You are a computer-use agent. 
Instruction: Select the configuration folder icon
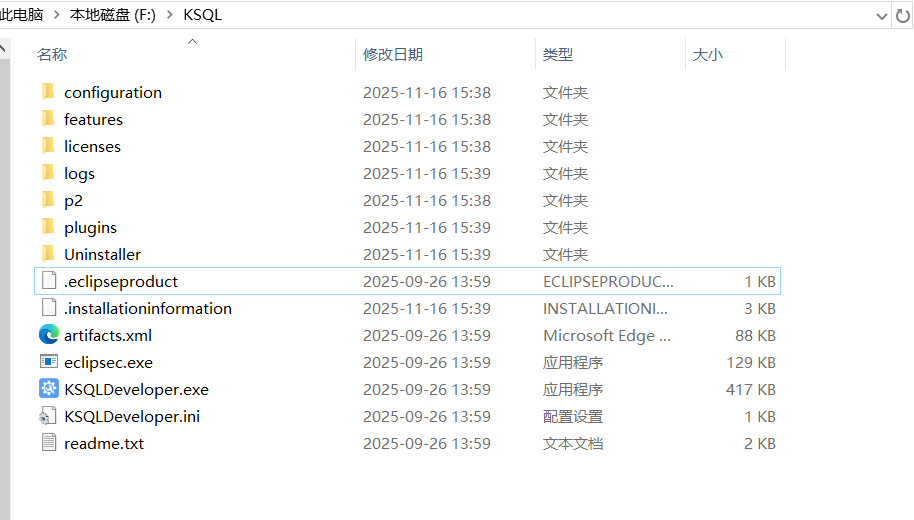[48, 92]
